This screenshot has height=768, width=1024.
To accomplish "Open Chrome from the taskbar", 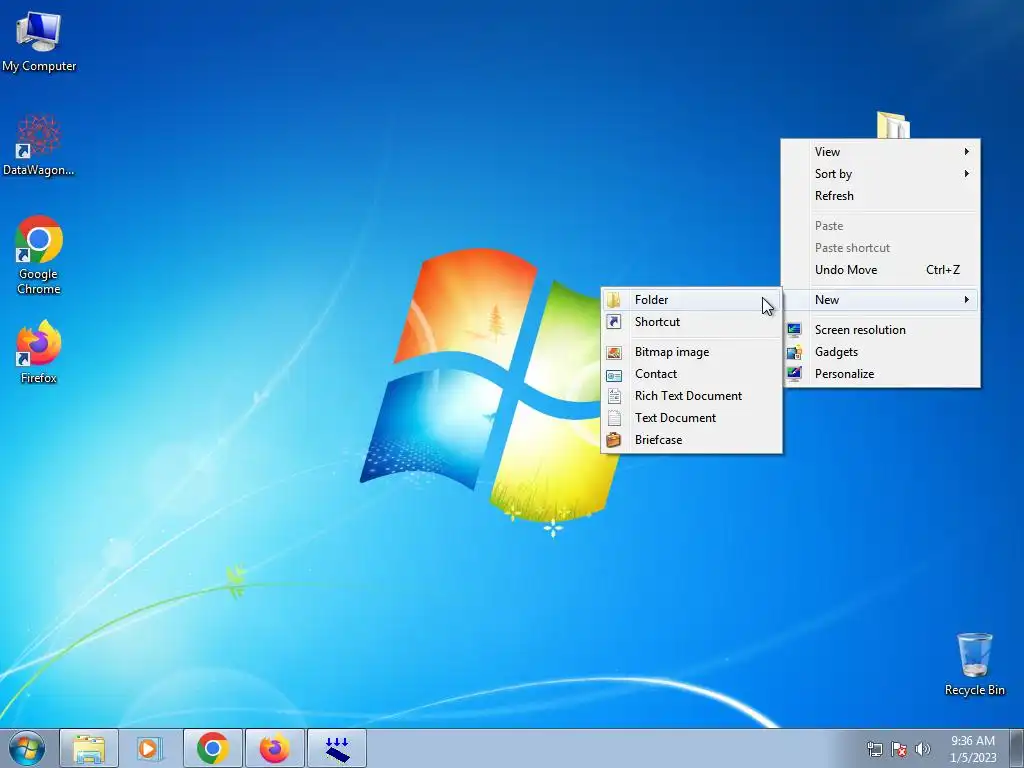I will pyautogui.click(x=212, y=748).
